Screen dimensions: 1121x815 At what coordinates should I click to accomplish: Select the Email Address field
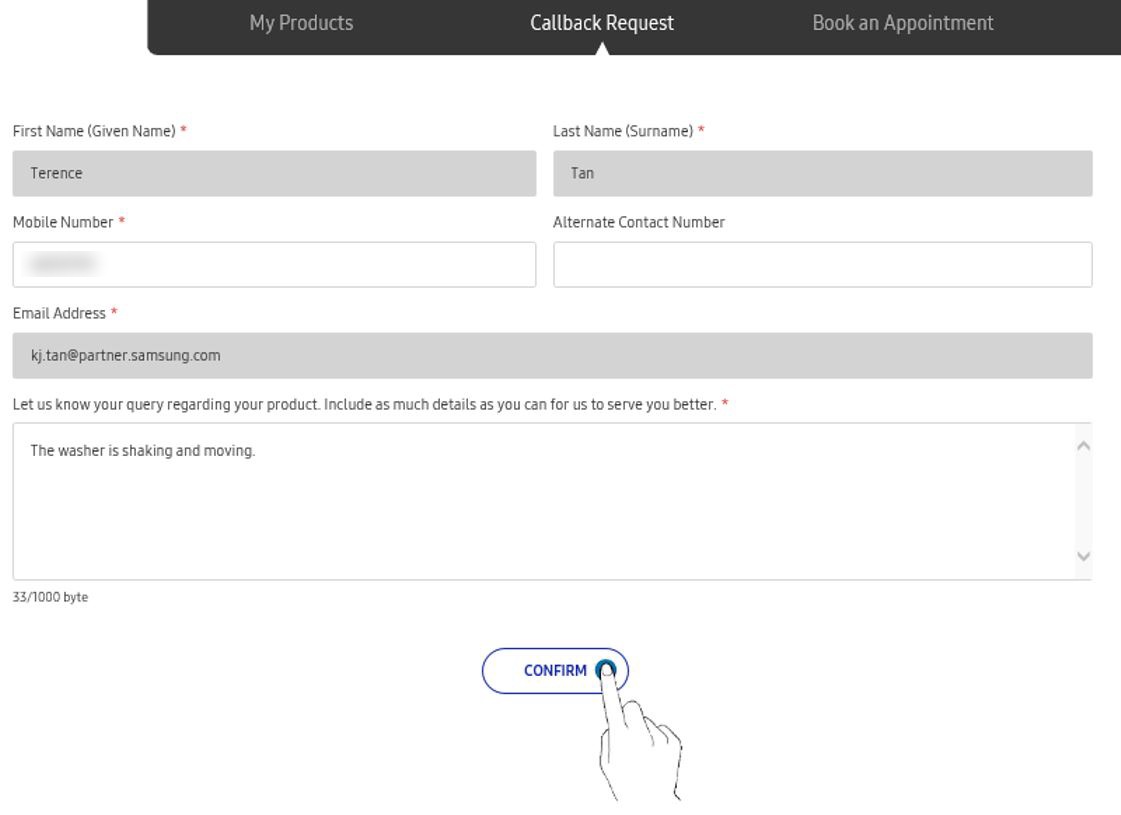(553, 355)
